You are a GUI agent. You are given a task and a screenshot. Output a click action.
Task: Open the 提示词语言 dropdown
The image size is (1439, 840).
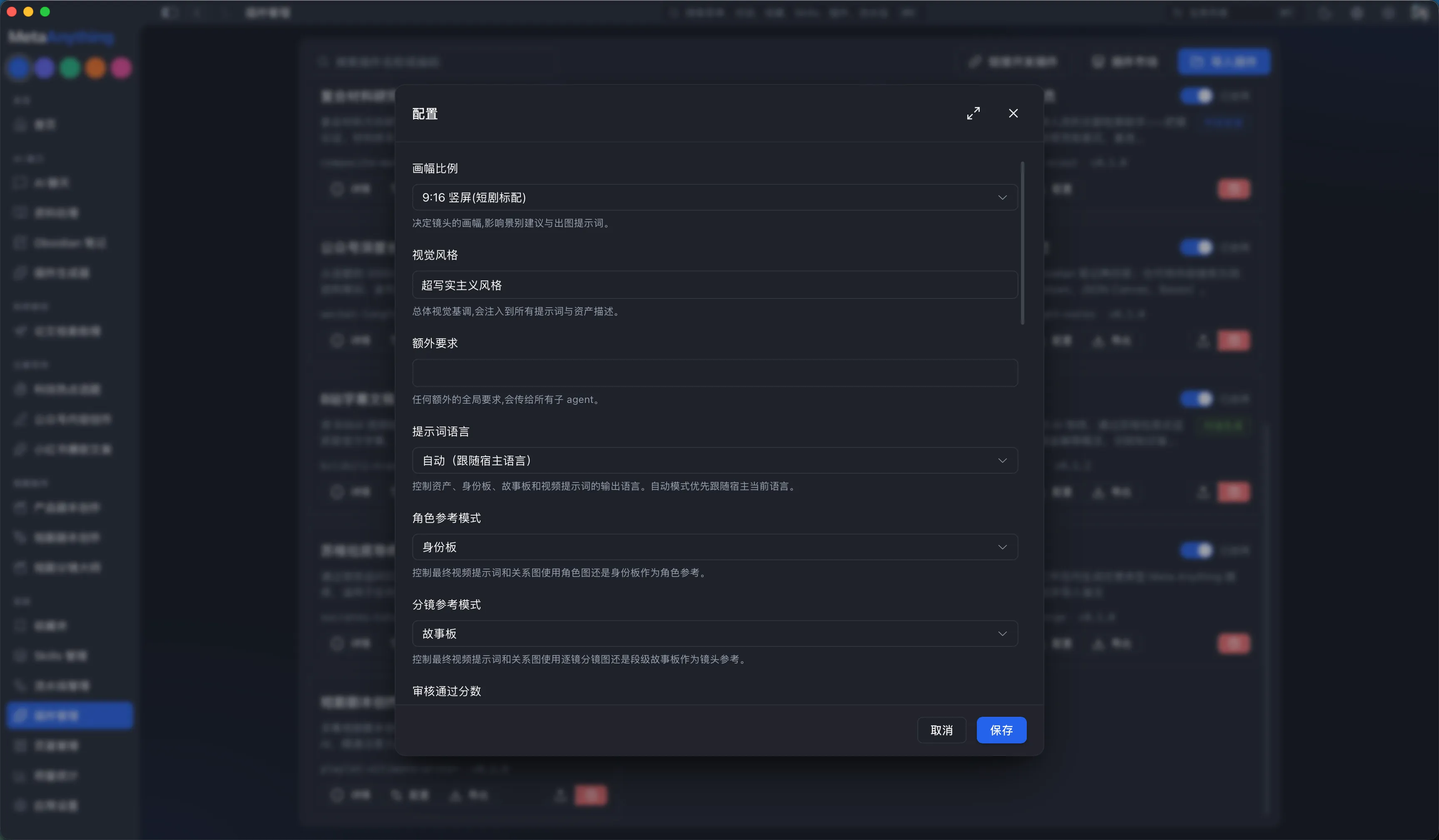pyautogui.click(x=715, y=460)
